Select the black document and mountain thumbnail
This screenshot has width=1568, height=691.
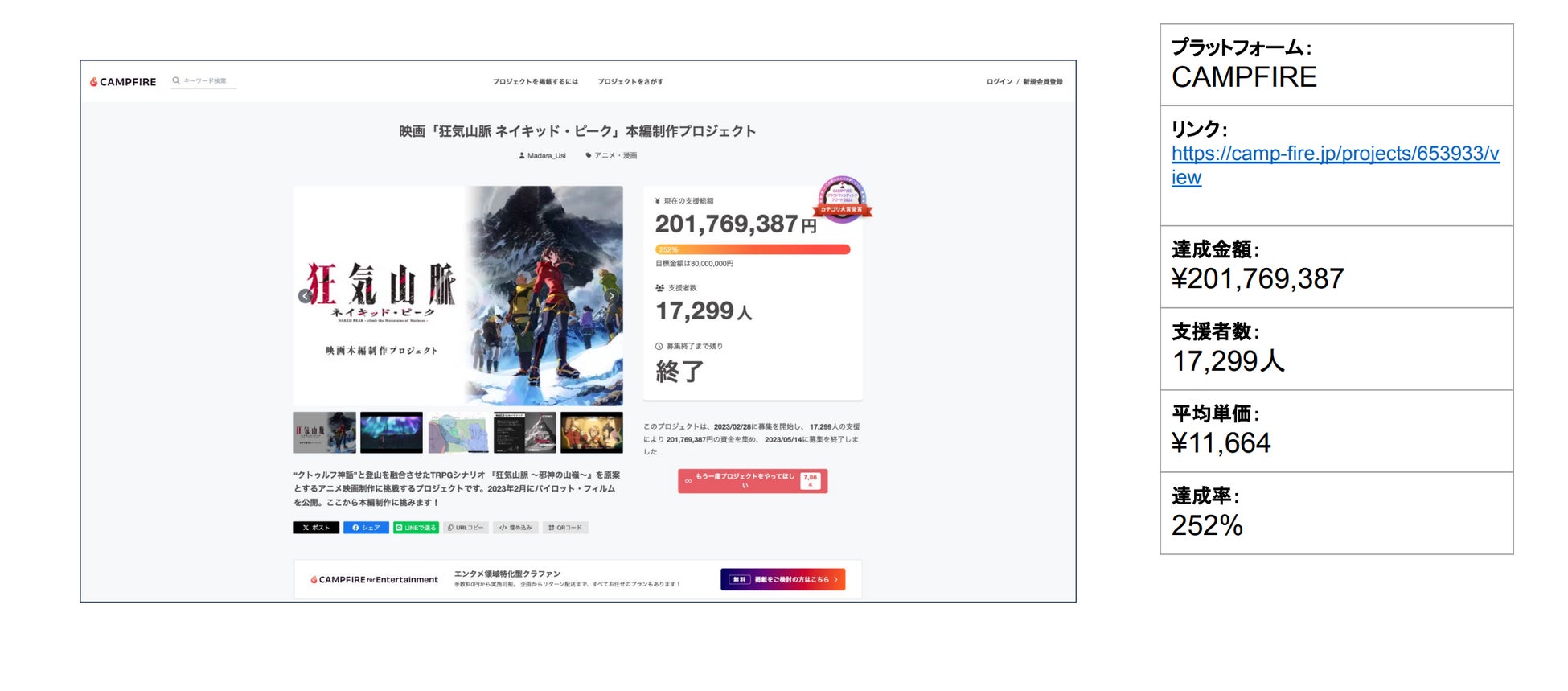click(x=525, y=433)
